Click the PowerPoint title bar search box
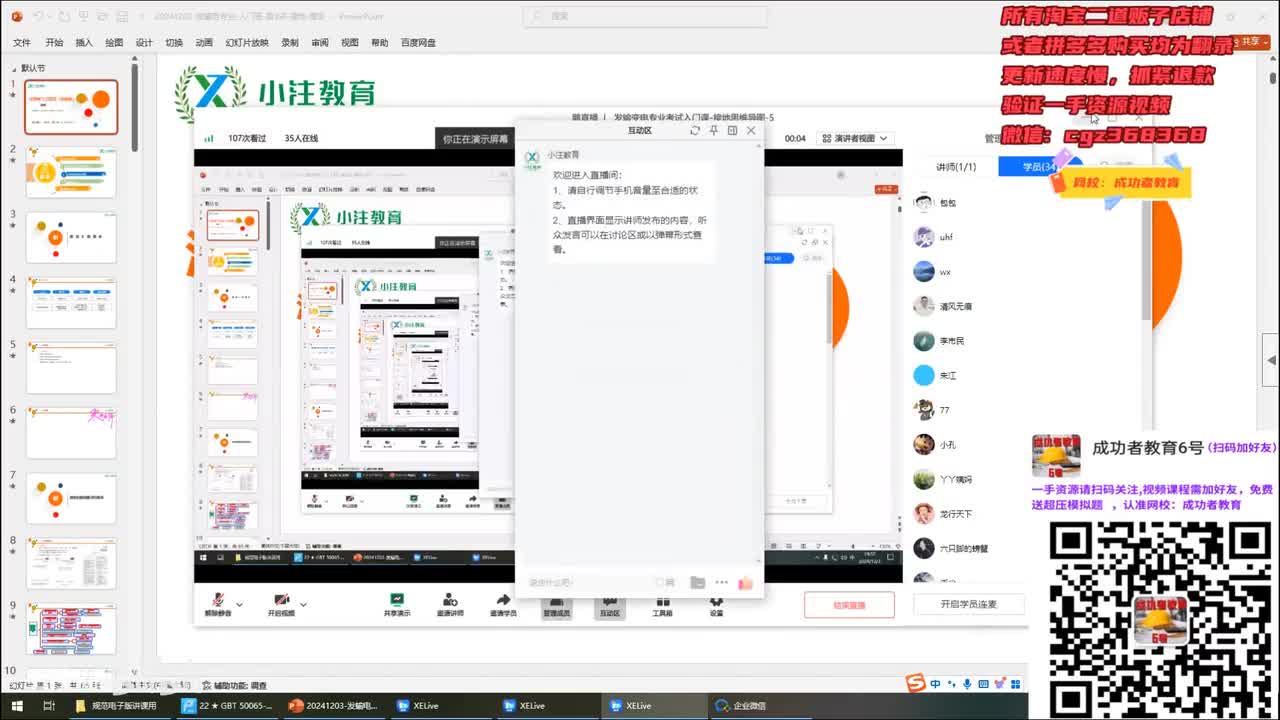1280x720 pixels. click(x=646, y=16)
